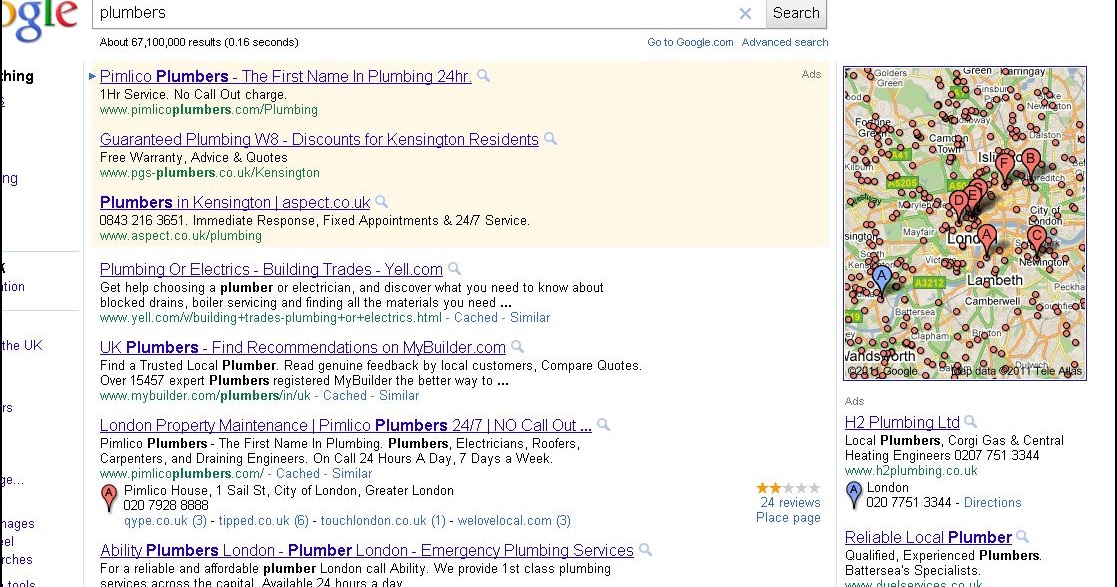Select red marker F on the map

pos(1004,167)
